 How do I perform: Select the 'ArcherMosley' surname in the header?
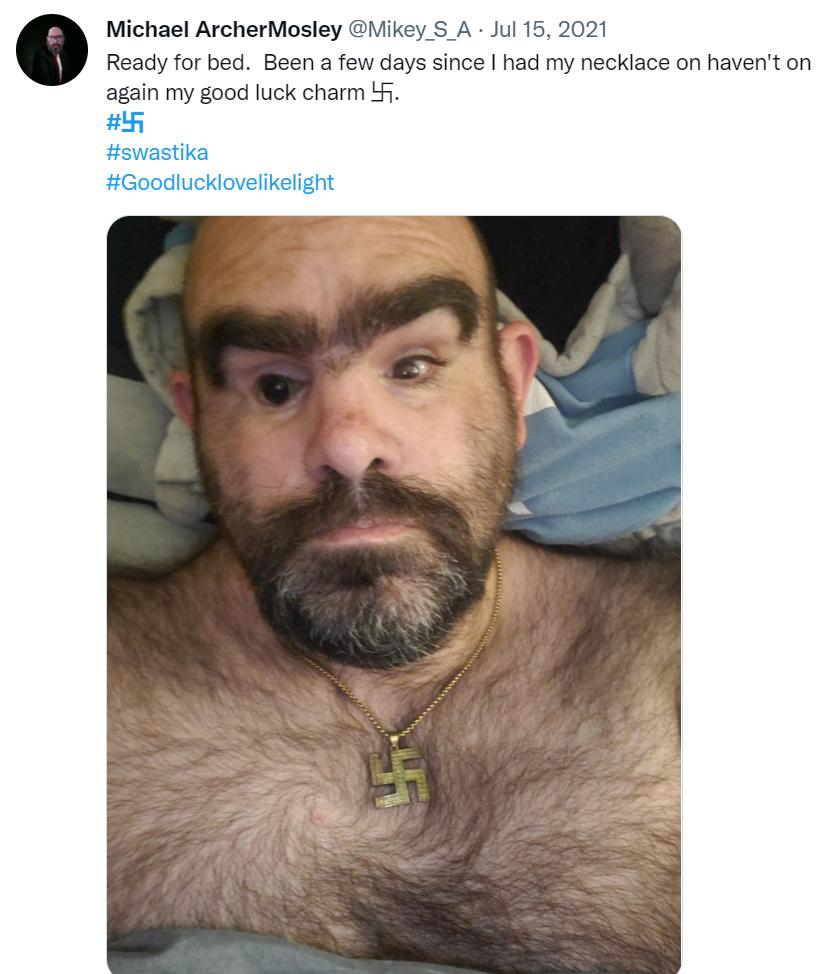269,29
